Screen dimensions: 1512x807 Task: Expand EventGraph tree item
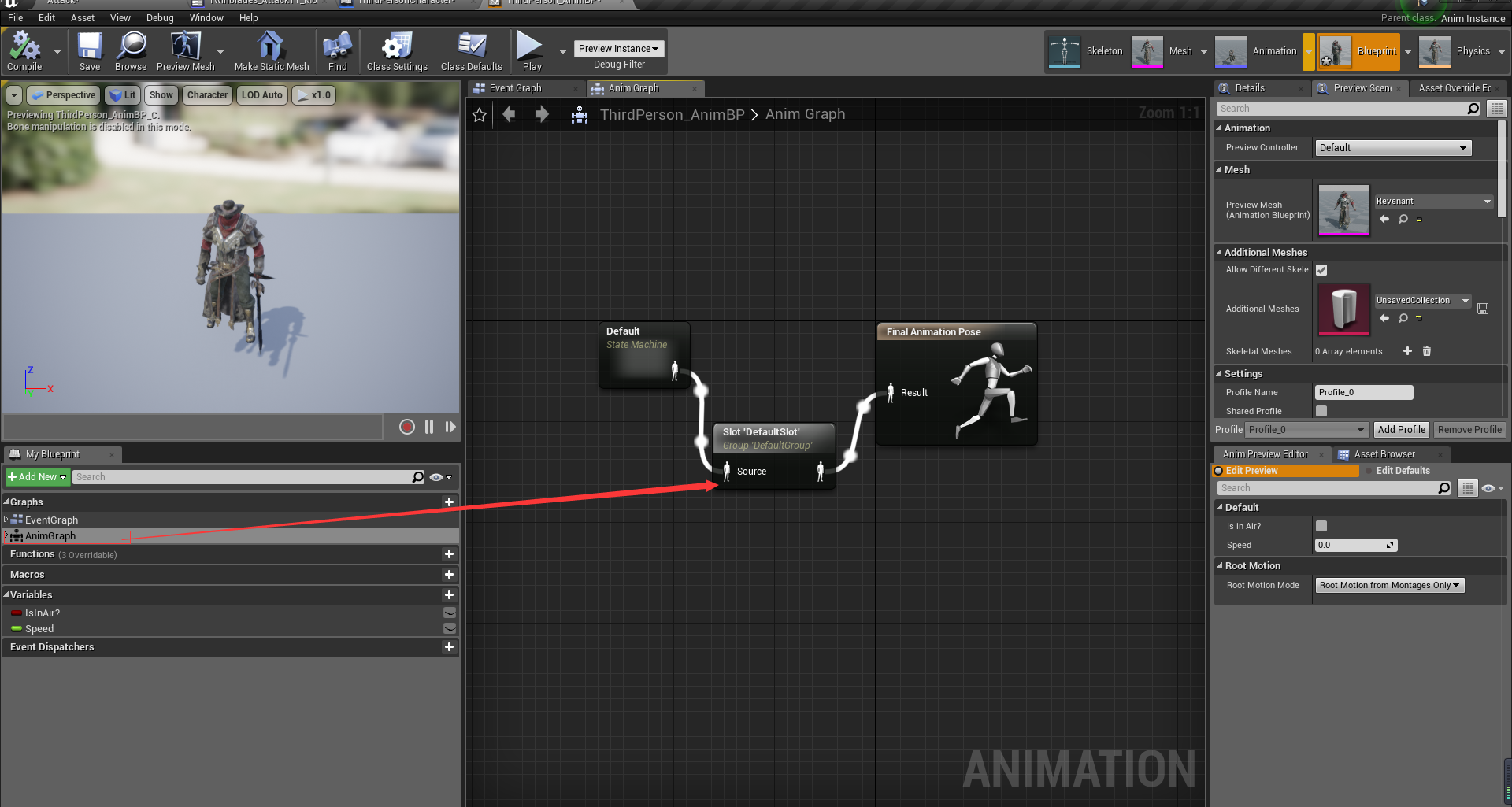tap(6, 520)
